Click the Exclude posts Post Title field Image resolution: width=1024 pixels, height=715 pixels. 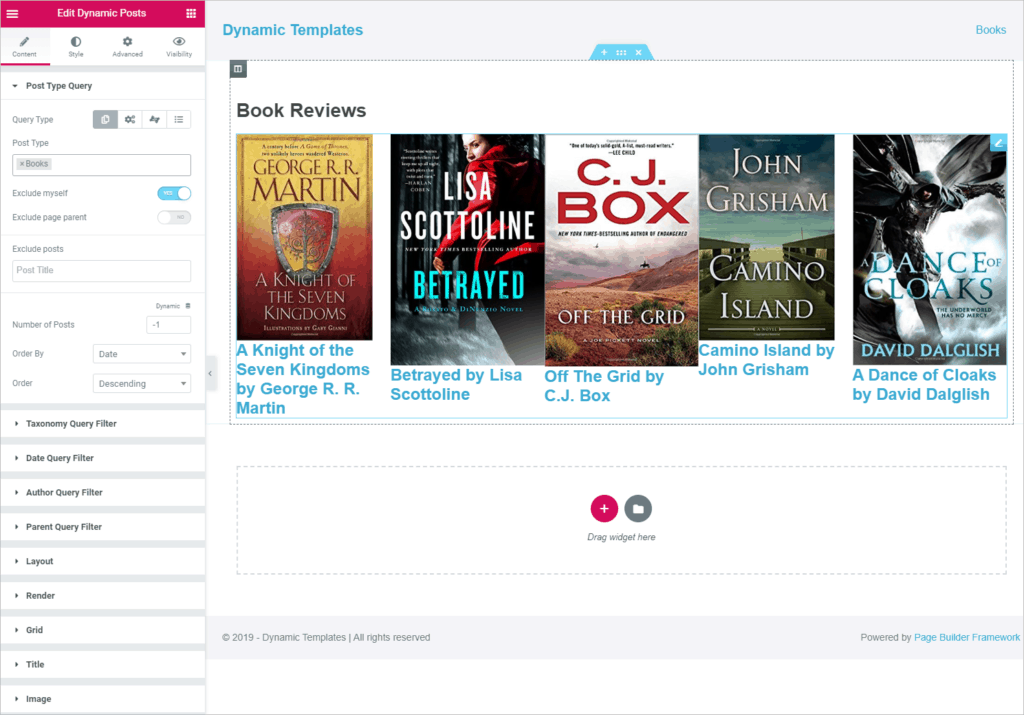(x=101, y=271)
